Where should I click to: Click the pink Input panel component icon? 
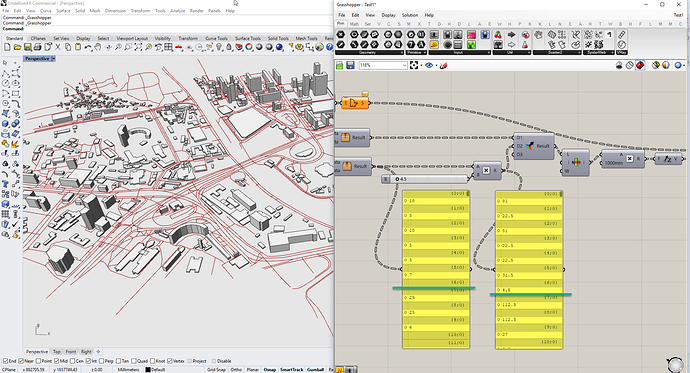[471, 35]
